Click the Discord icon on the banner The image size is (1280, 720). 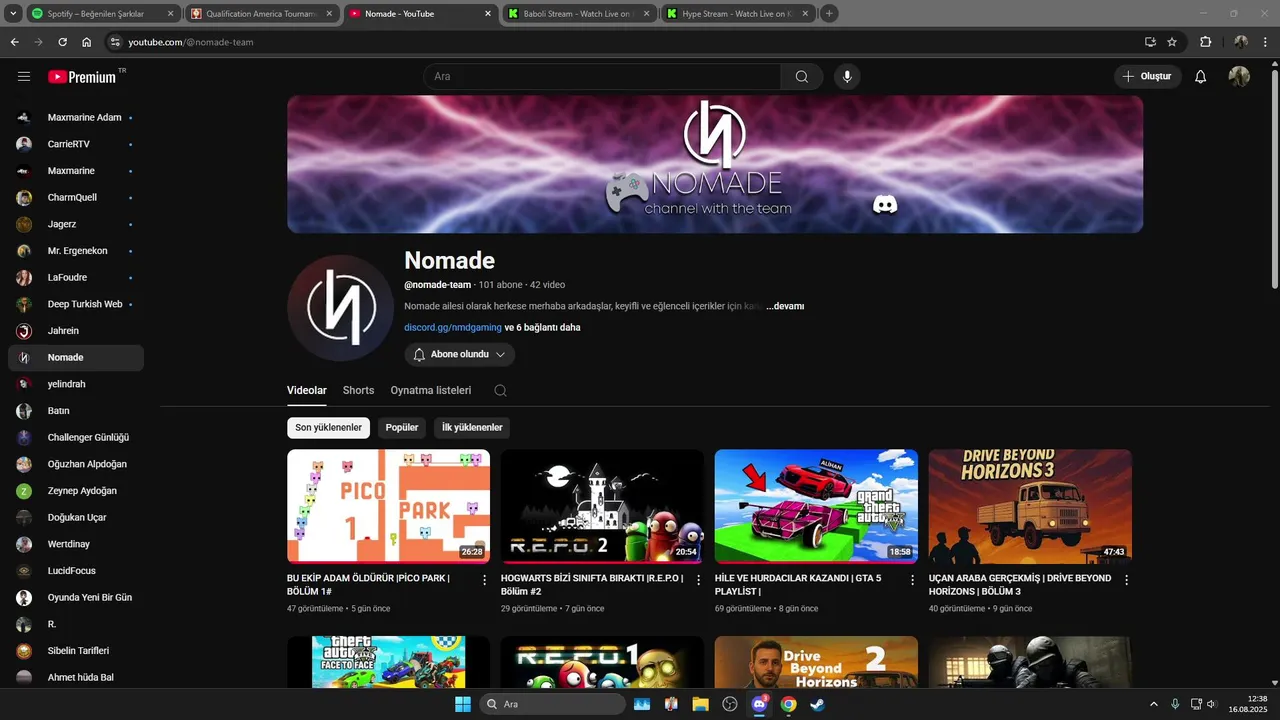pyautogui.click(x=885, y=205)
